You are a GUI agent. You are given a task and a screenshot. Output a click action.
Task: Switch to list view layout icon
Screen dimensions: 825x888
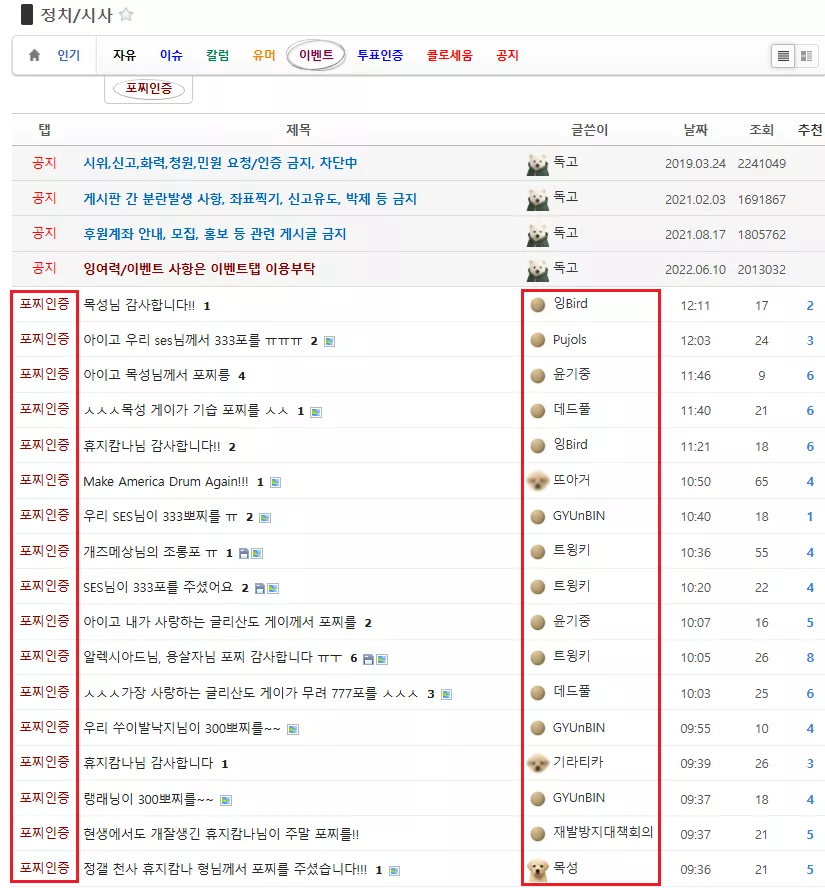[783, 56]
